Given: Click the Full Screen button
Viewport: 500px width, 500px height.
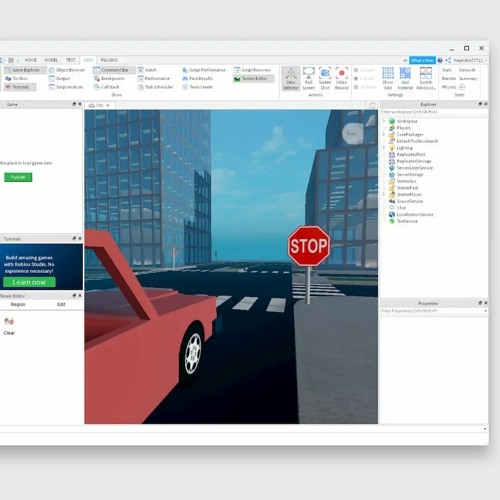Looking at the screenshot, I should [x=309, y=79].
